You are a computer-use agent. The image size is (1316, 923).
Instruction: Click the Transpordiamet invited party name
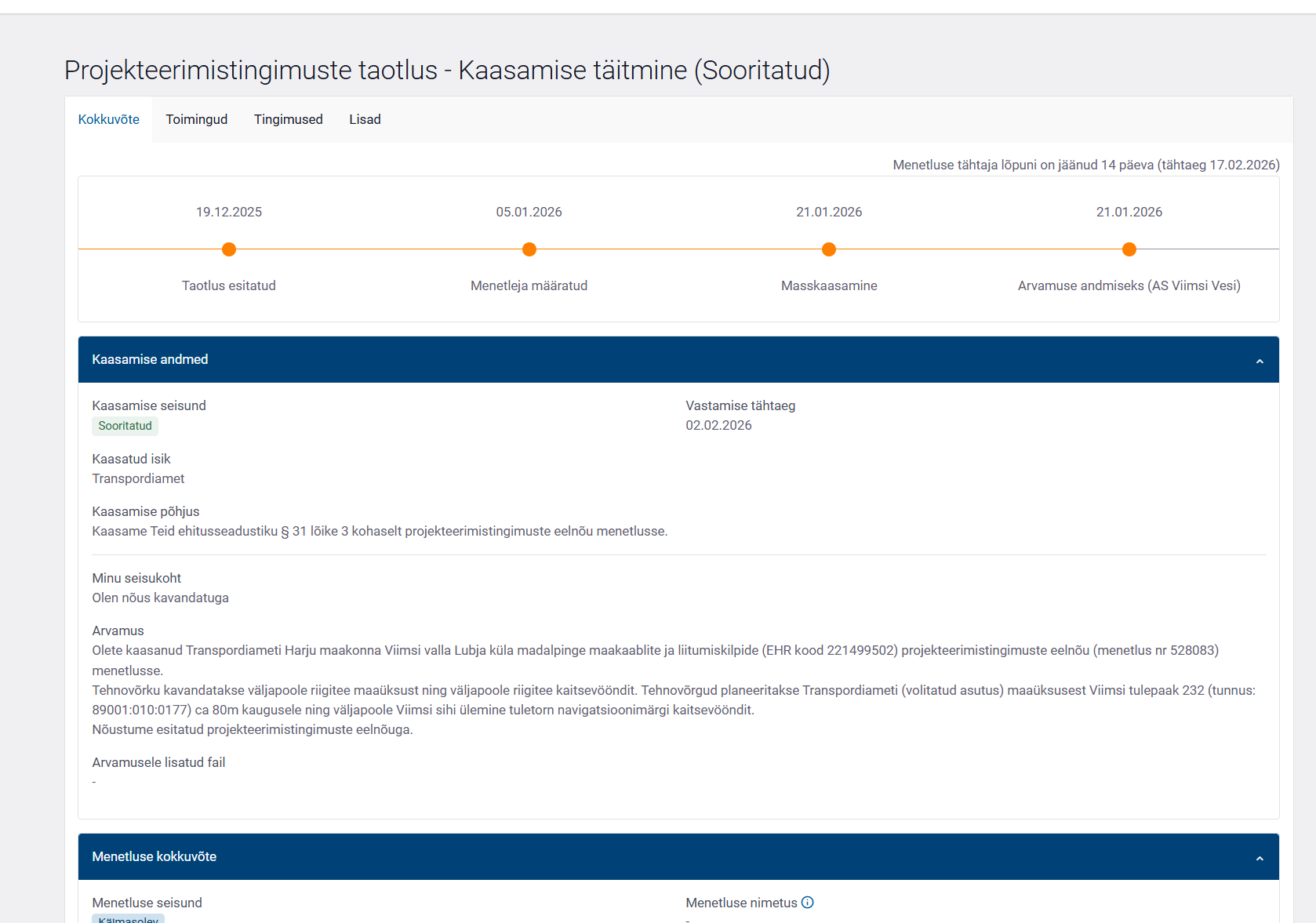(x=139, y=478)
